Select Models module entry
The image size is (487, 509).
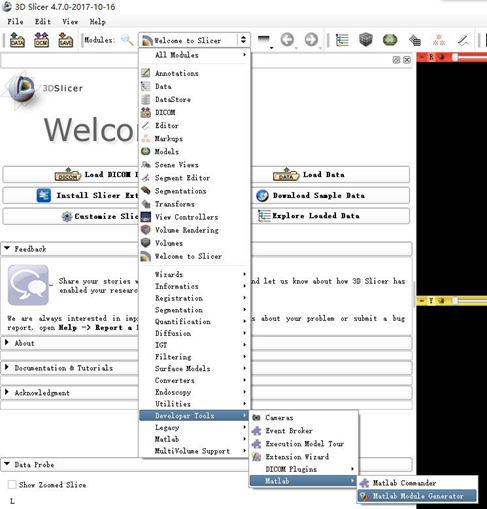coord(194,152)
